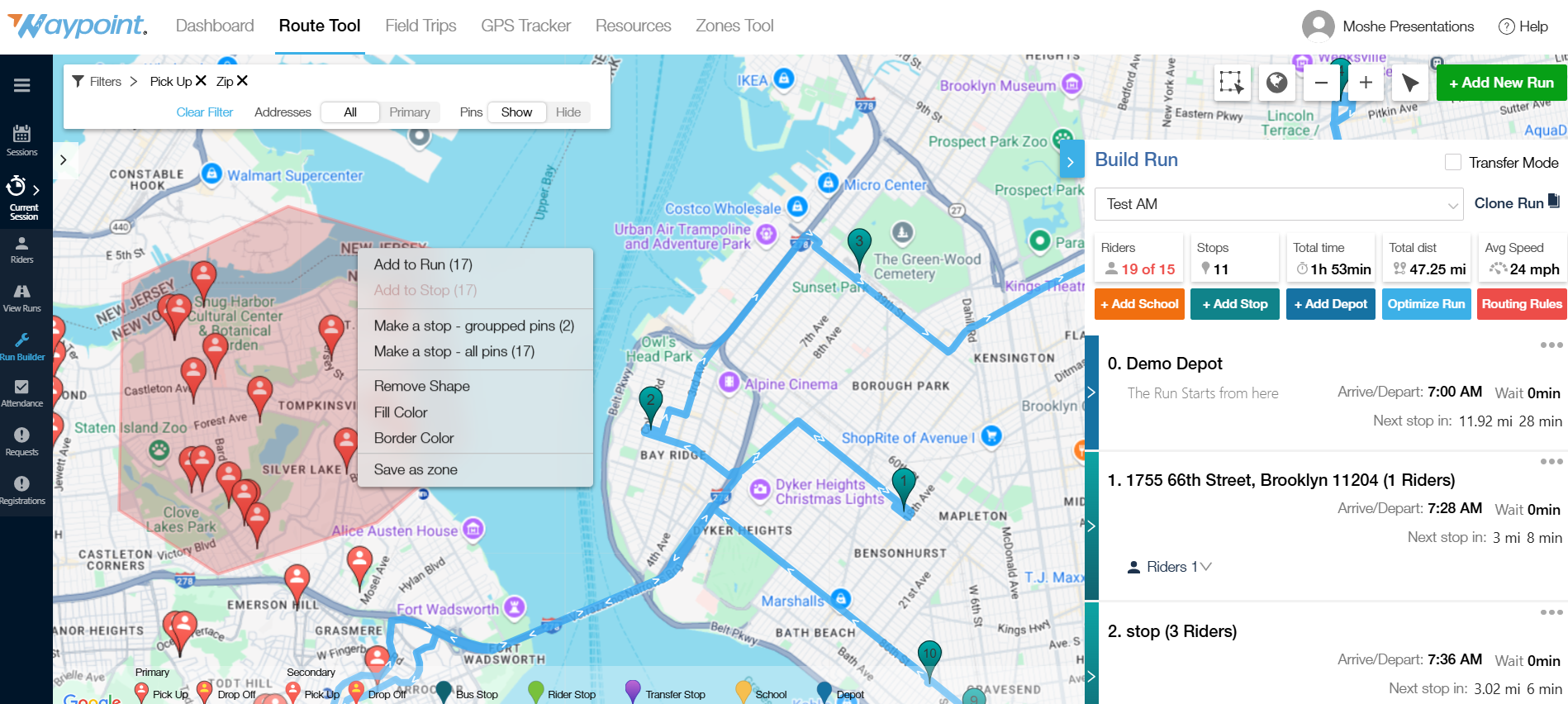Collapse the Build Run panel with blue chevron
1568x704 pixels.
(1071, 161)
